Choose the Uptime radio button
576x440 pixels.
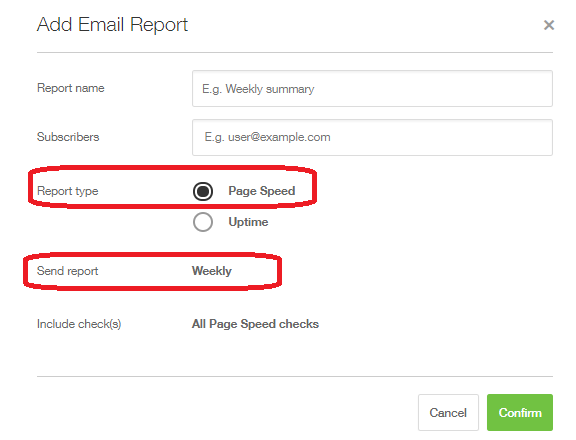pos(203,222)
